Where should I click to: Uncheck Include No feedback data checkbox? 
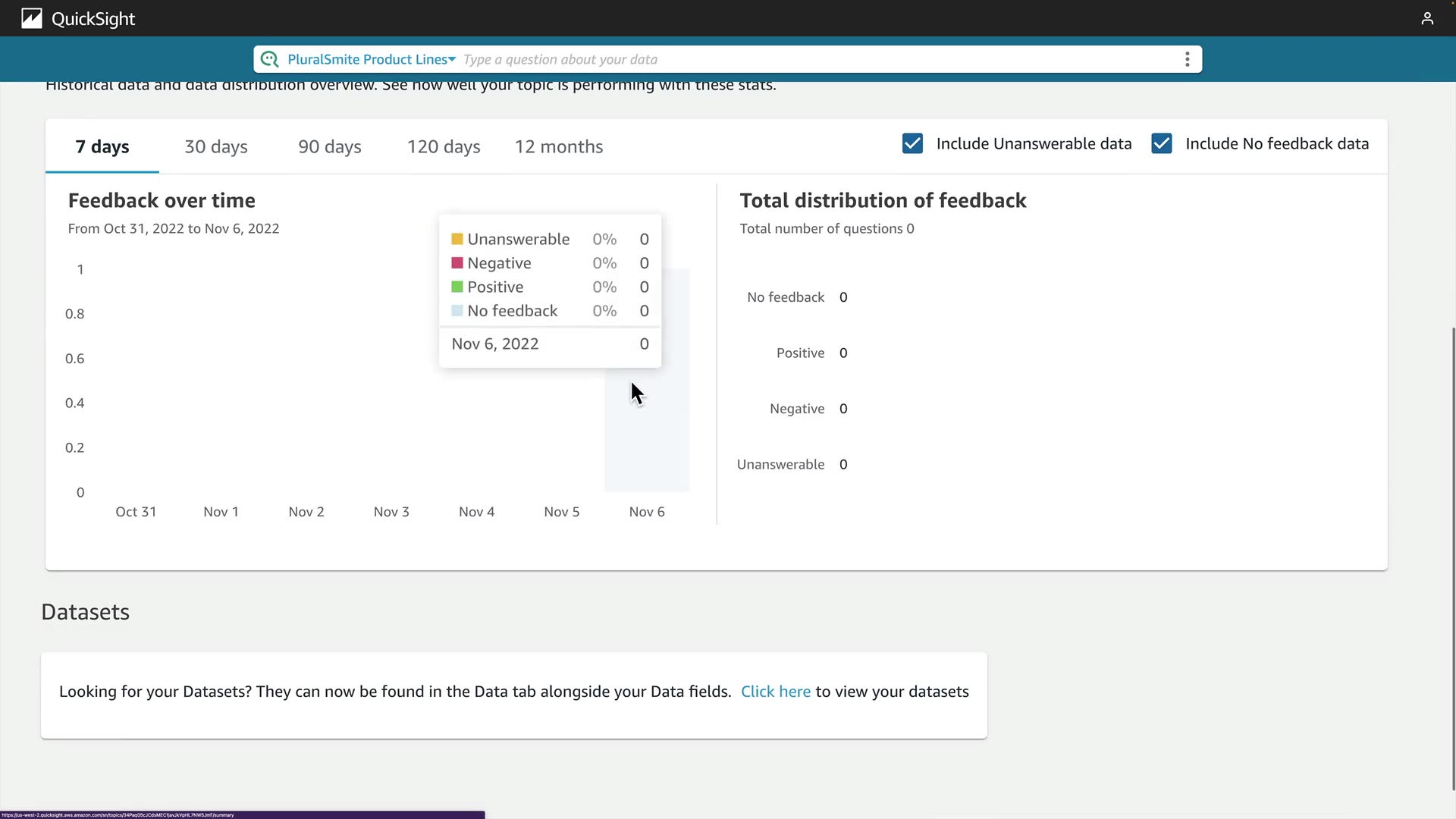pyautogui.click(x=1161, y=143)
